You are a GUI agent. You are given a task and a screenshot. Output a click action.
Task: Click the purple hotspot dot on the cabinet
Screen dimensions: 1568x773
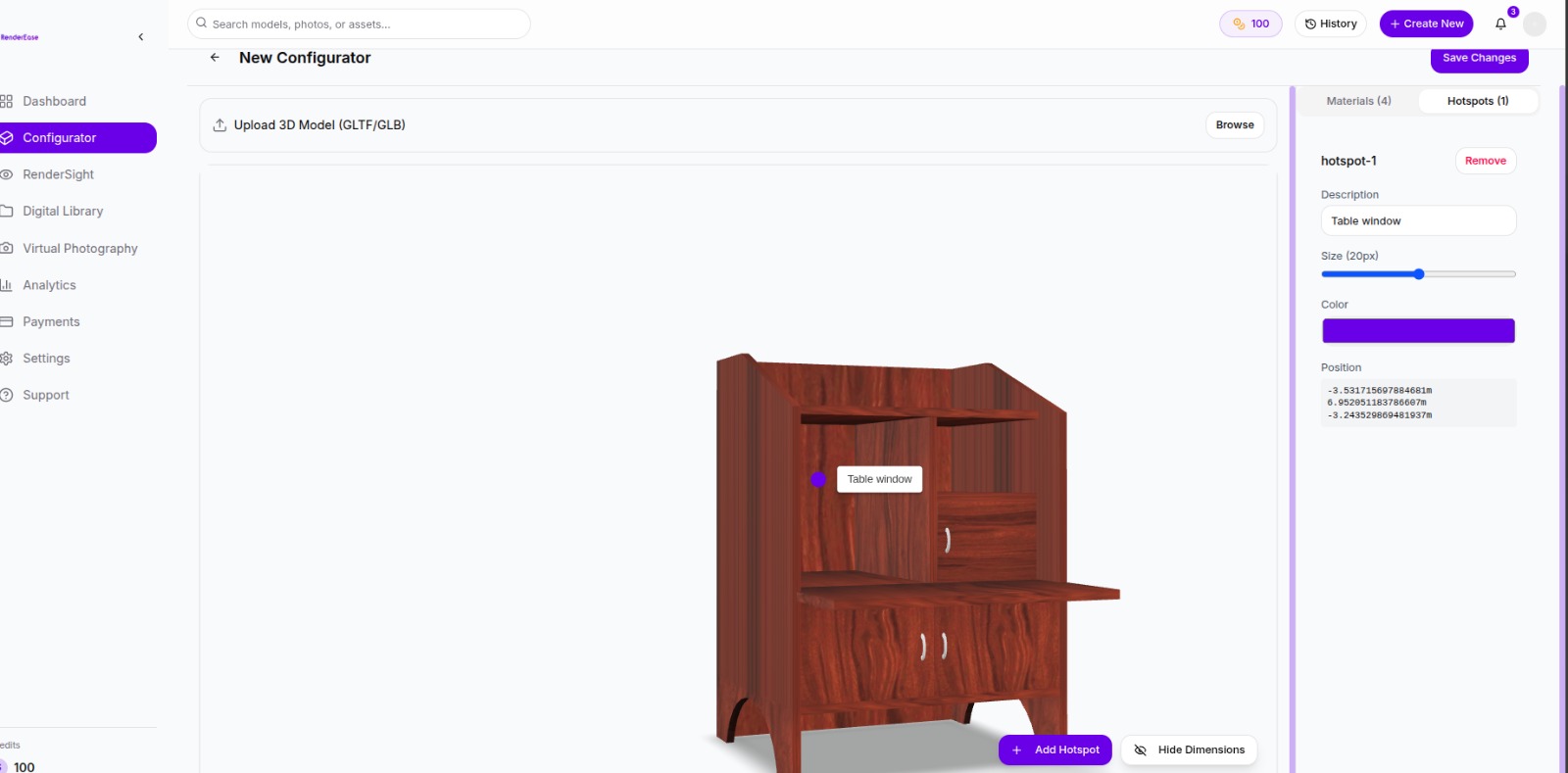(818, 479)
